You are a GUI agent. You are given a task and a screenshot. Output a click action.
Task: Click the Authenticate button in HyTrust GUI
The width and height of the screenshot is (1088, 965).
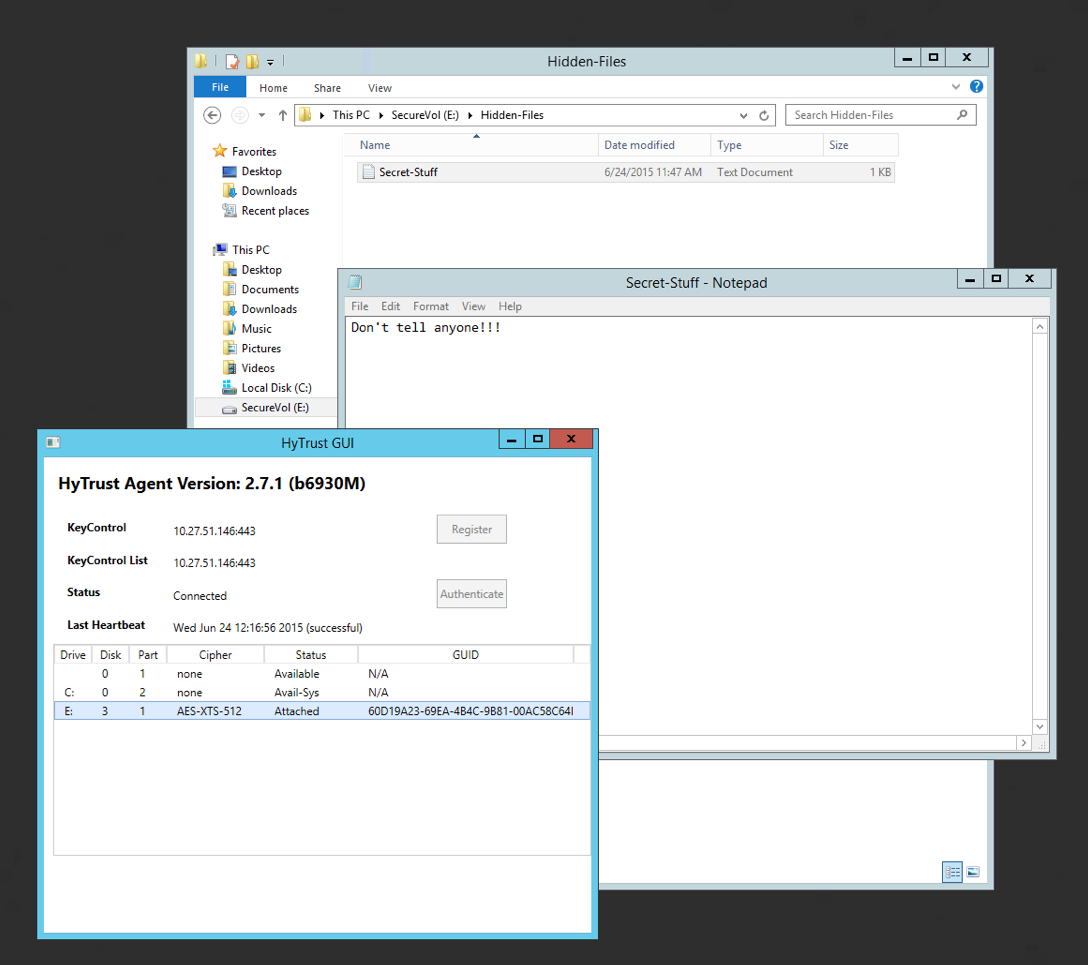coord(472,594)
